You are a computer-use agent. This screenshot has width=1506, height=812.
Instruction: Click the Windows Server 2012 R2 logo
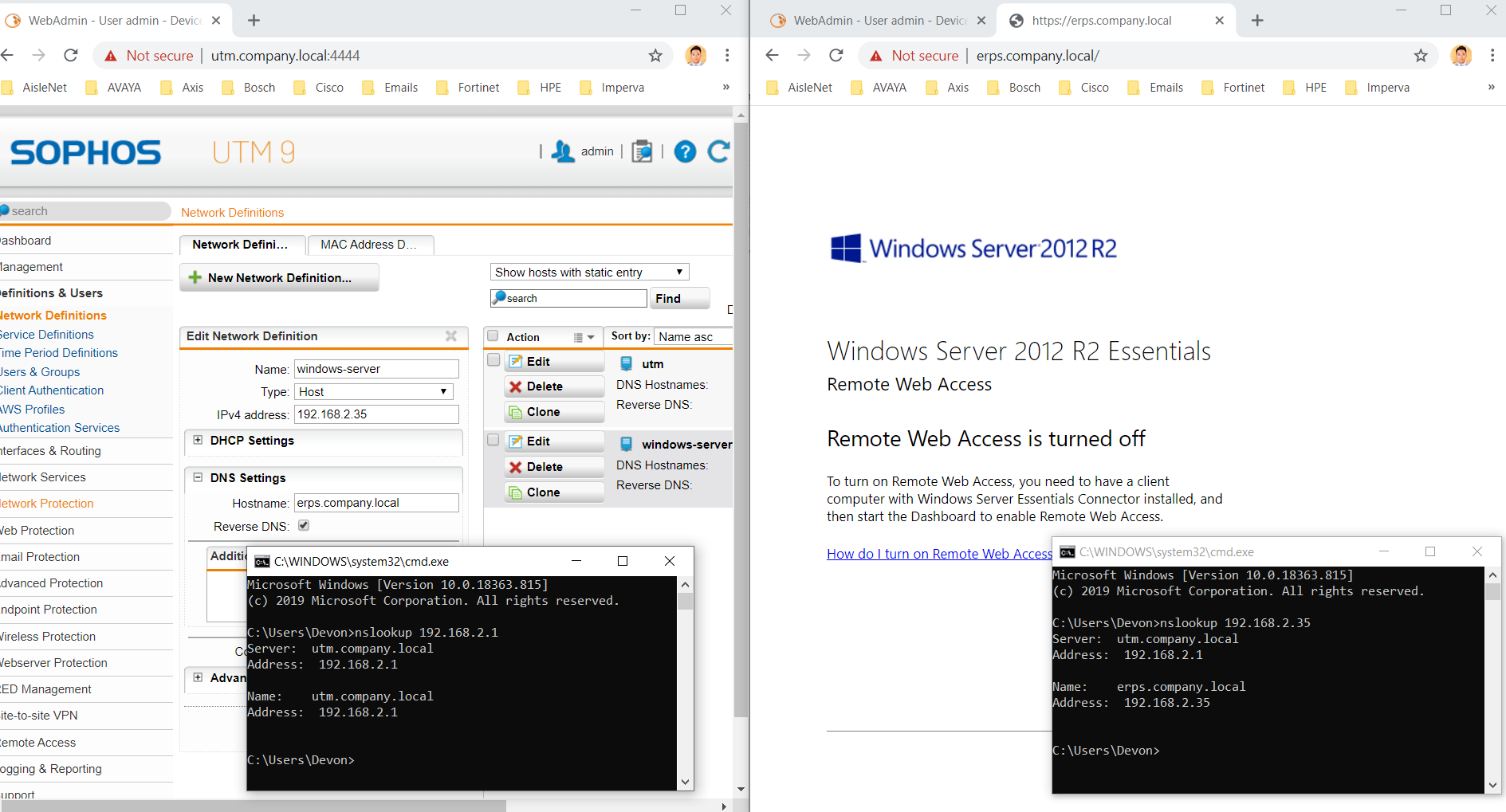[973, 248]
